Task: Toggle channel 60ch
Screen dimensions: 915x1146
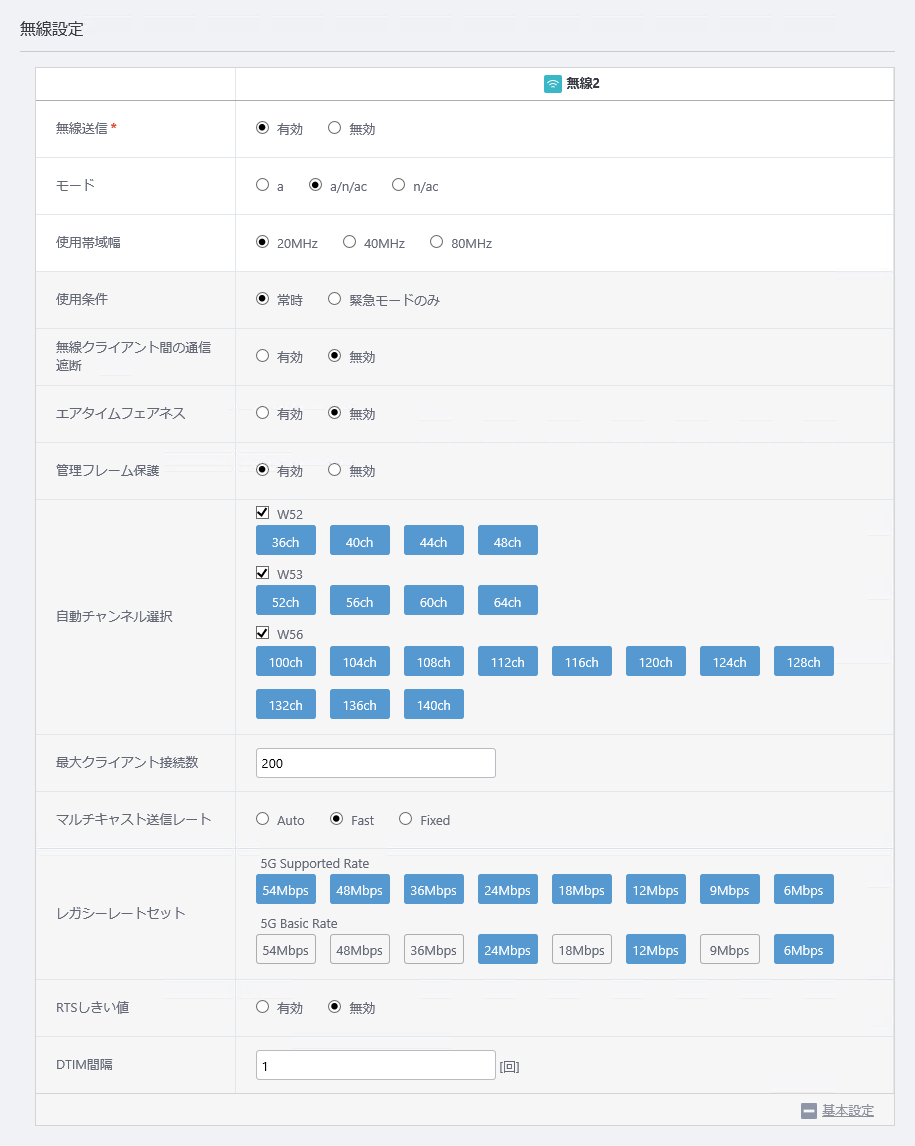Action: [433, 601]
